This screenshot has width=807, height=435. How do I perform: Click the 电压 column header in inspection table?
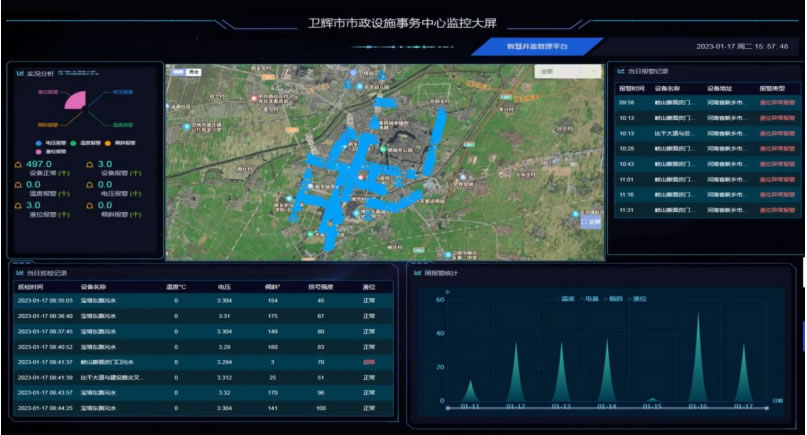[224, 287]
